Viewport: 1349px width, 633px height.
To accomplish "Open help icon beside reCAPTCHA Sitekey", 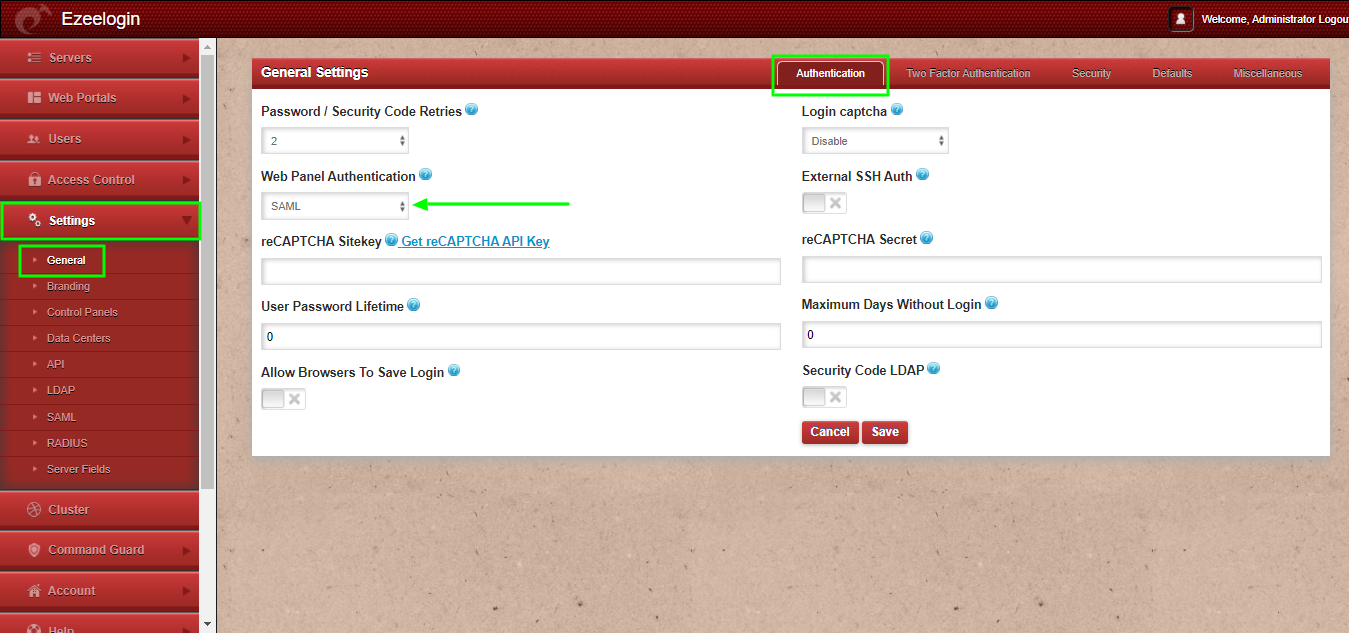I will [391, 240].
